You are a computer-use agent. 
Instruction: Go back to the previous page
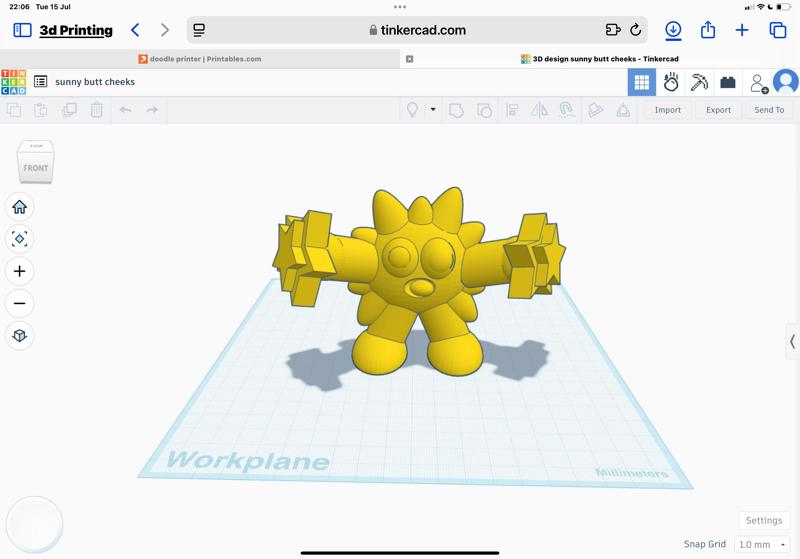(x=135, y=30)
